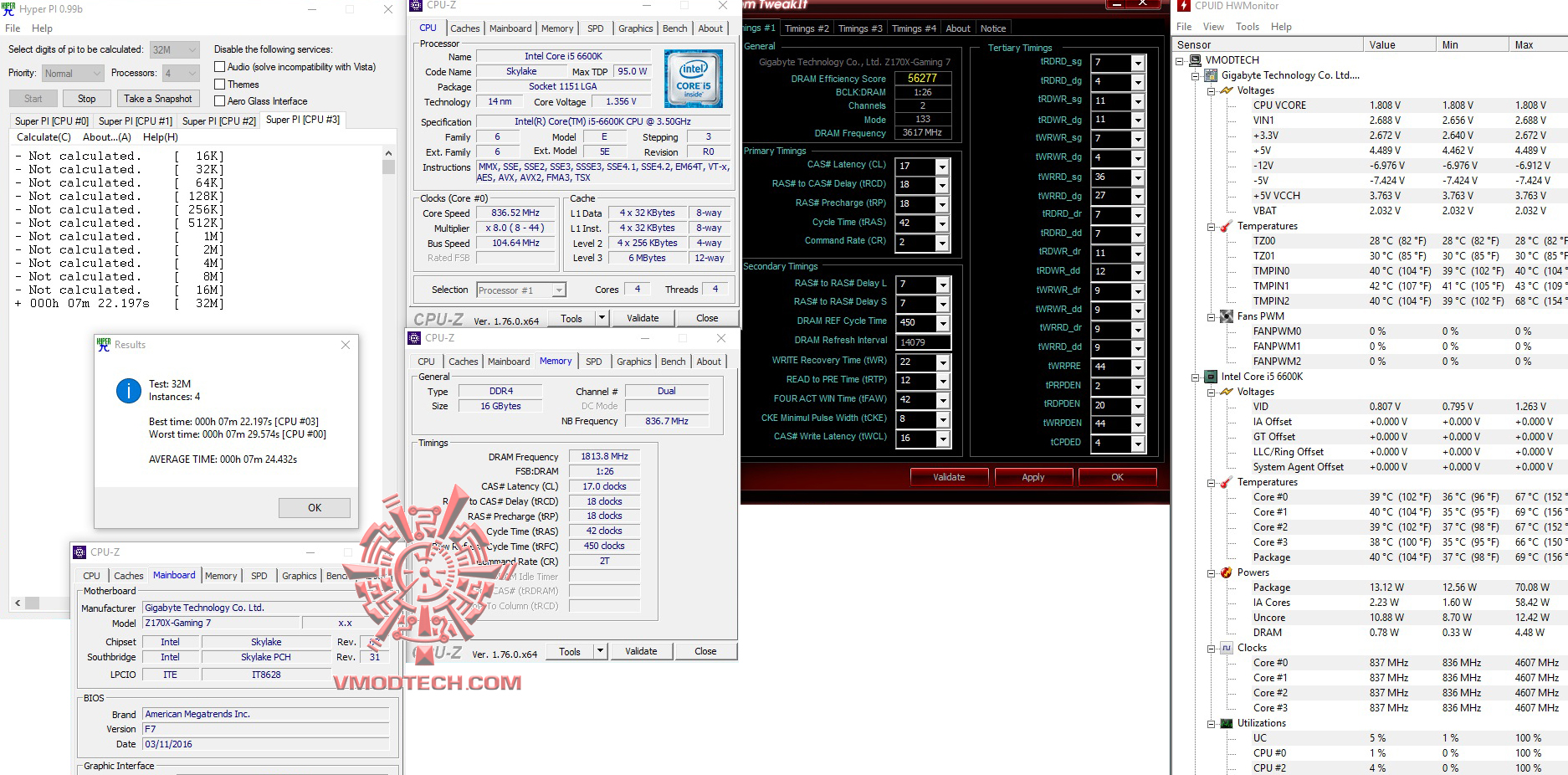The height and width of the screenshot is (775, 1568).
Task: Click the Utilizations icon in HWMonitor
Action: click(x=1227, y=723)
